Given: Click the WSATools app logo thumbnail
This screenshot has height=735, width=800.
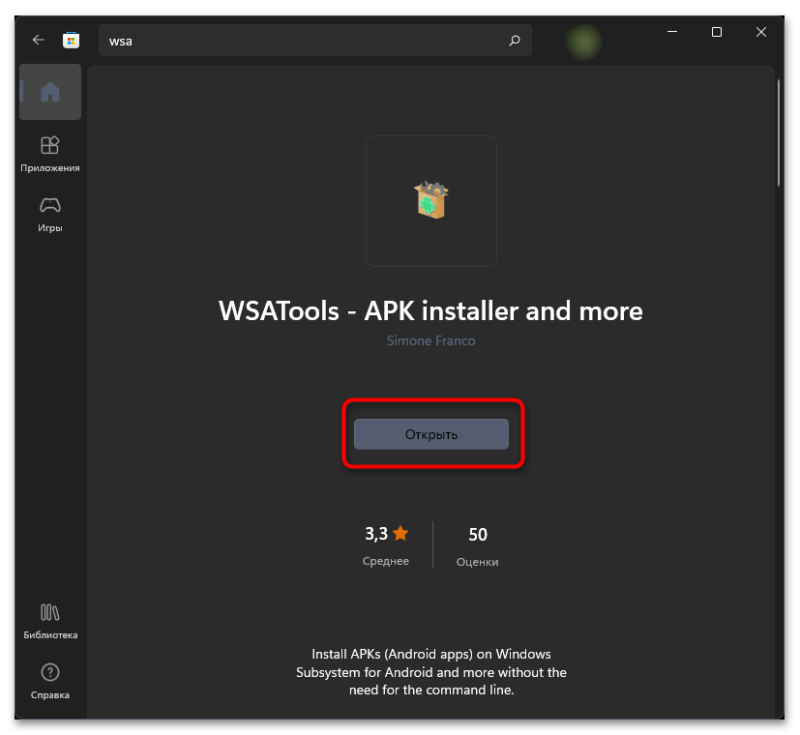Looking at the screenshot, I should [x=431, y=200].
